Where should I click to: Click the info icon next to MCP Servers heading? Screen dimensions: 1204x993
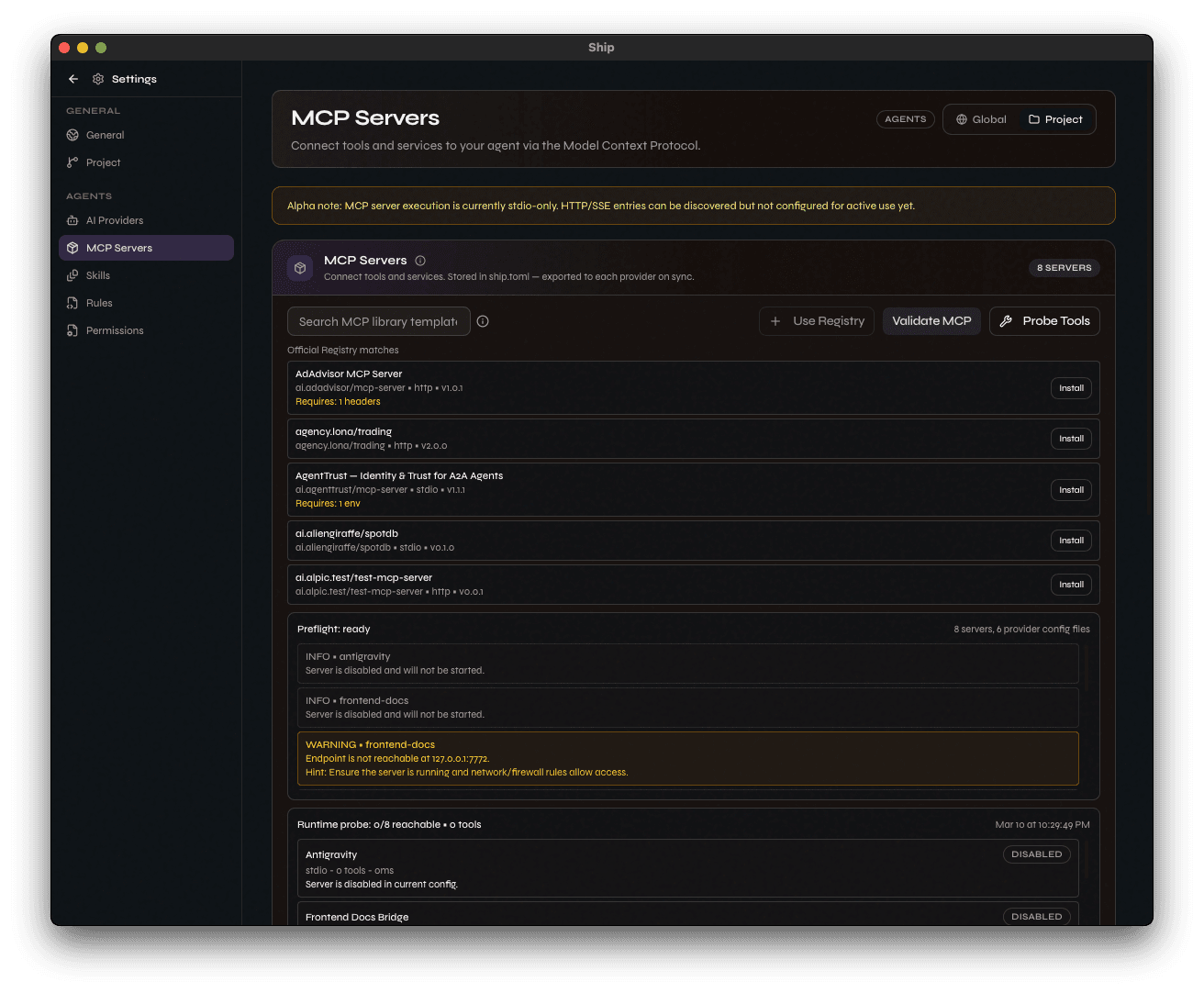coord(420,261)
